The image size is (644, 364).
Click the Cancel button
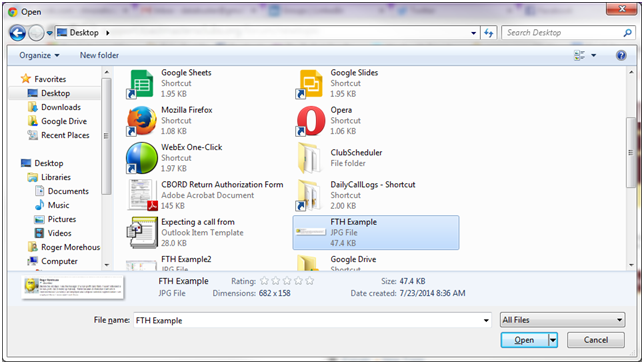[x=596, y=340]
